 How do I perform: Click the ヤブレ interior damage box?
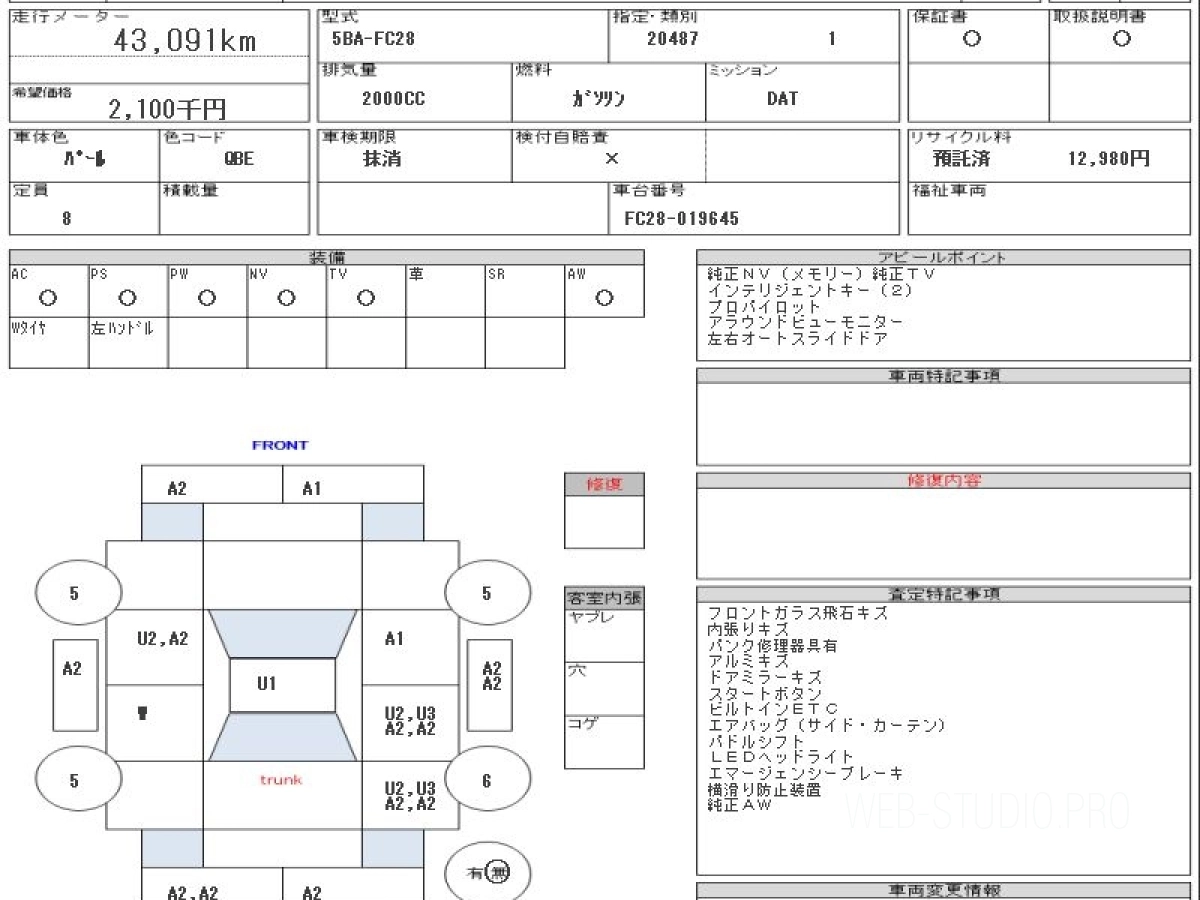pyautogui.click(x=604, y=635)
